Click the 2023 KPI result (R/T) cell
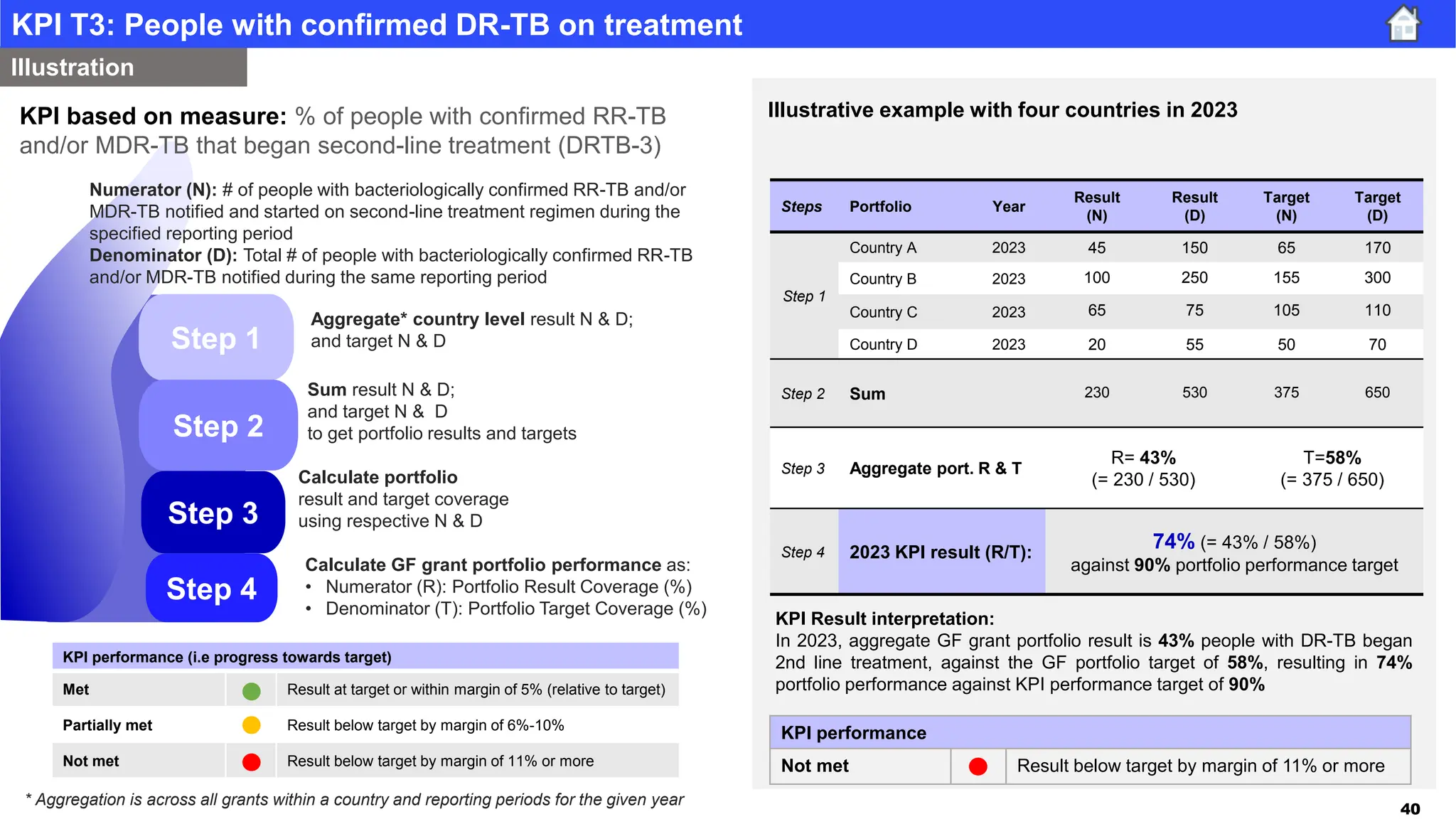This screenshot has width=1456, height=819. click(x=940, y=552)
